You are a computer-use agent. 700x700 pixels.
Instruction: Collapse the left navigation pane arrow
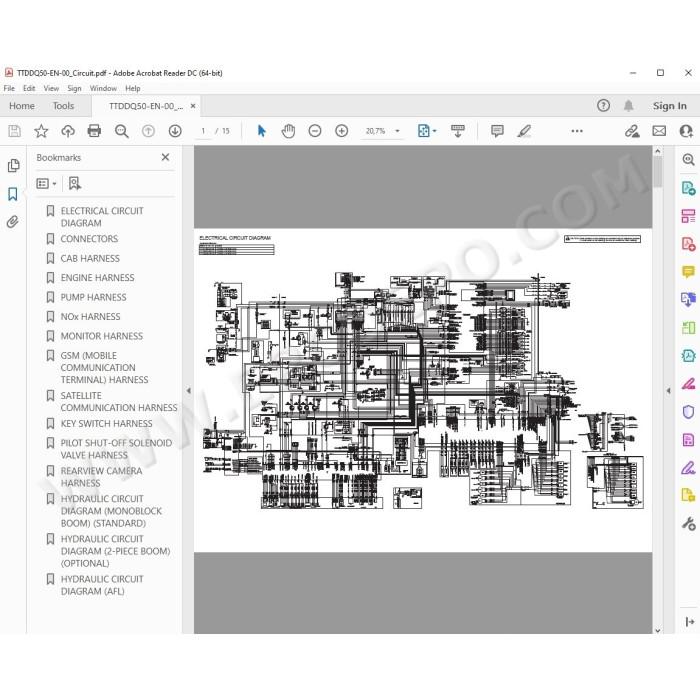click(188, 390)
